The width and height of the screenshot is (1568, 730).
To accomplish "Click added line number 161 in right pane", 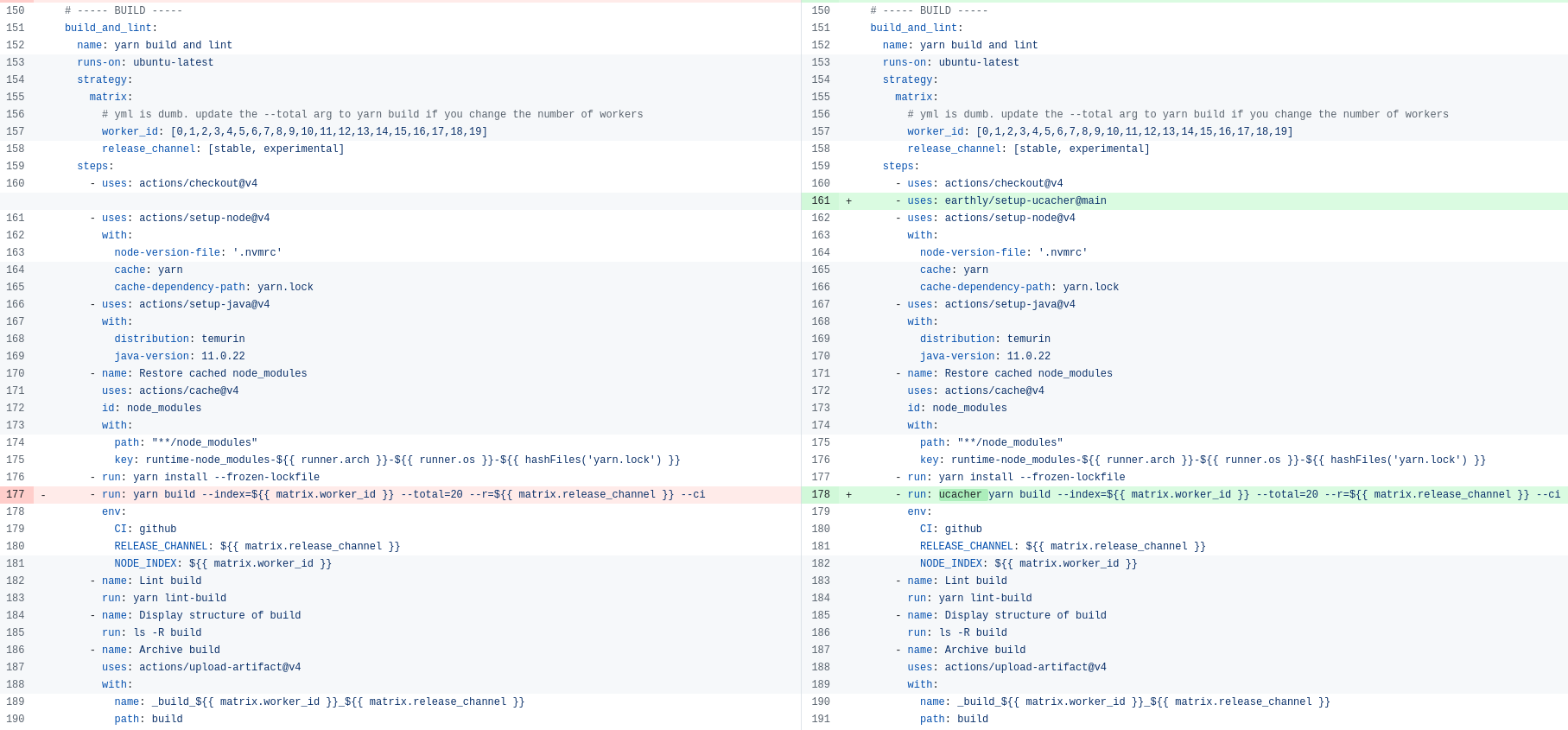I will pos(821,200).
